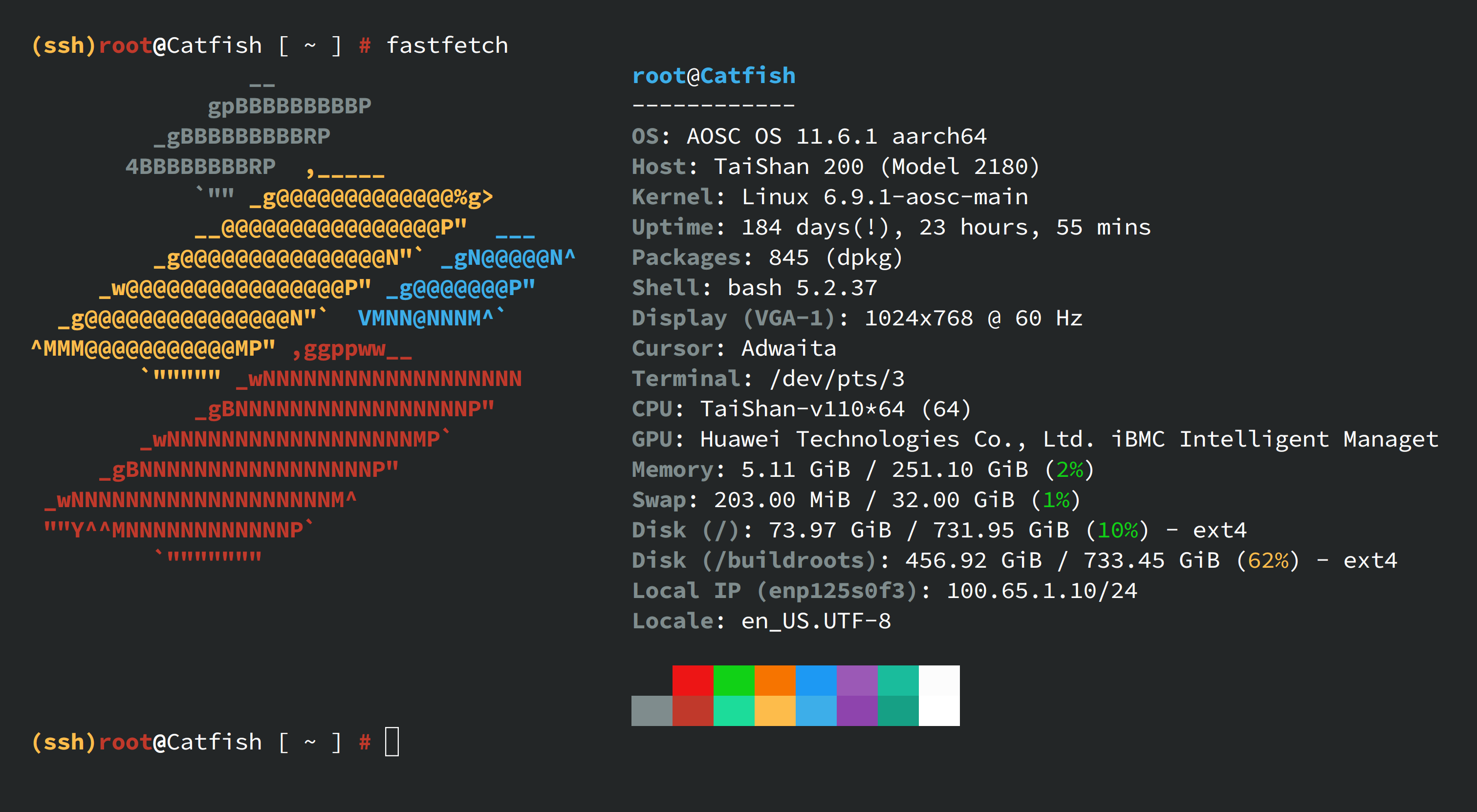Click the bright green color swatch
1477x812 pixels.
[x=733, y=680]
